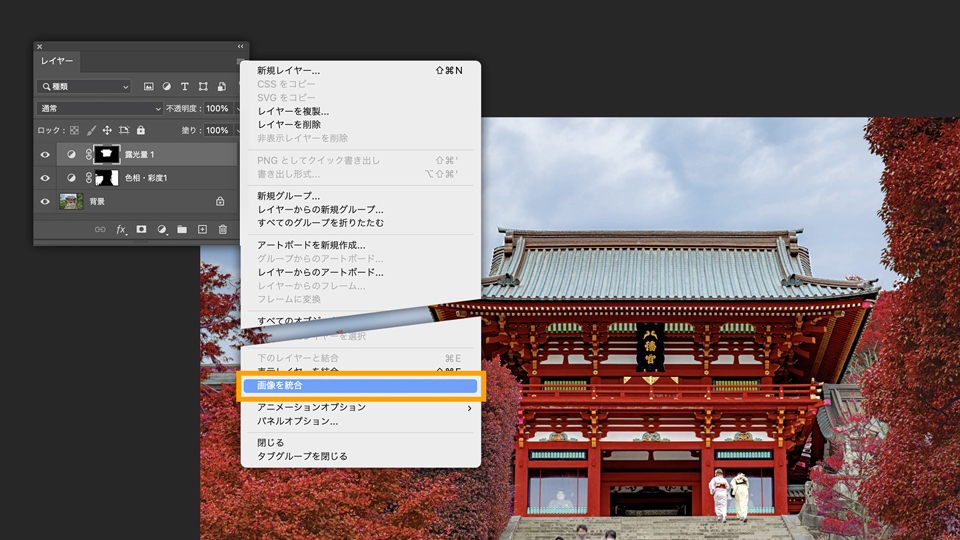Hide the 背景 layer
The width and height of the screenshot is (960, 540).
tap(45, 201)
